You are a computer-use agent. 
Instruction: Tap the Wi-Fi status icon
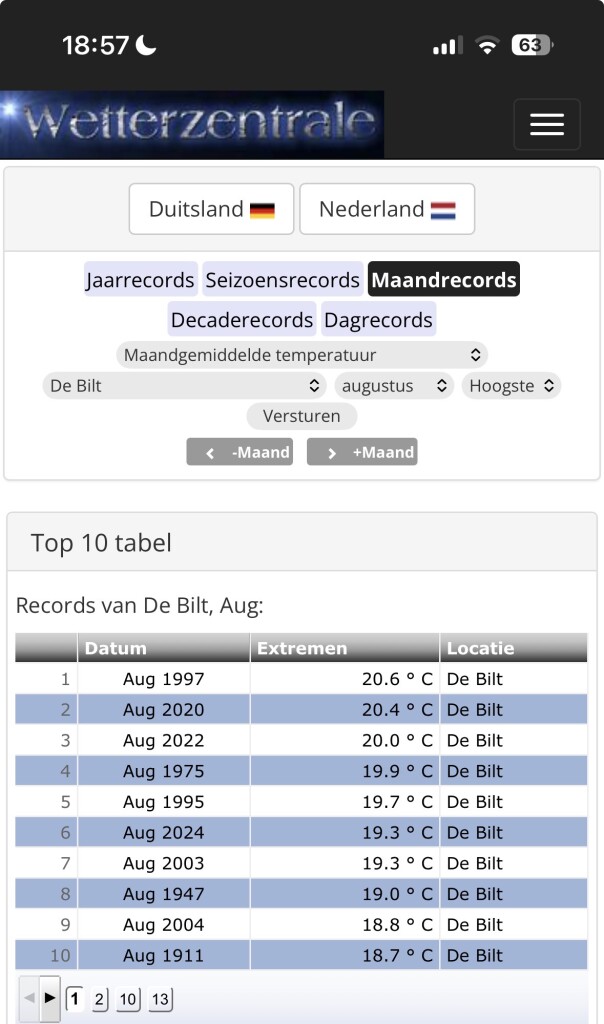(x=487, y=45)
